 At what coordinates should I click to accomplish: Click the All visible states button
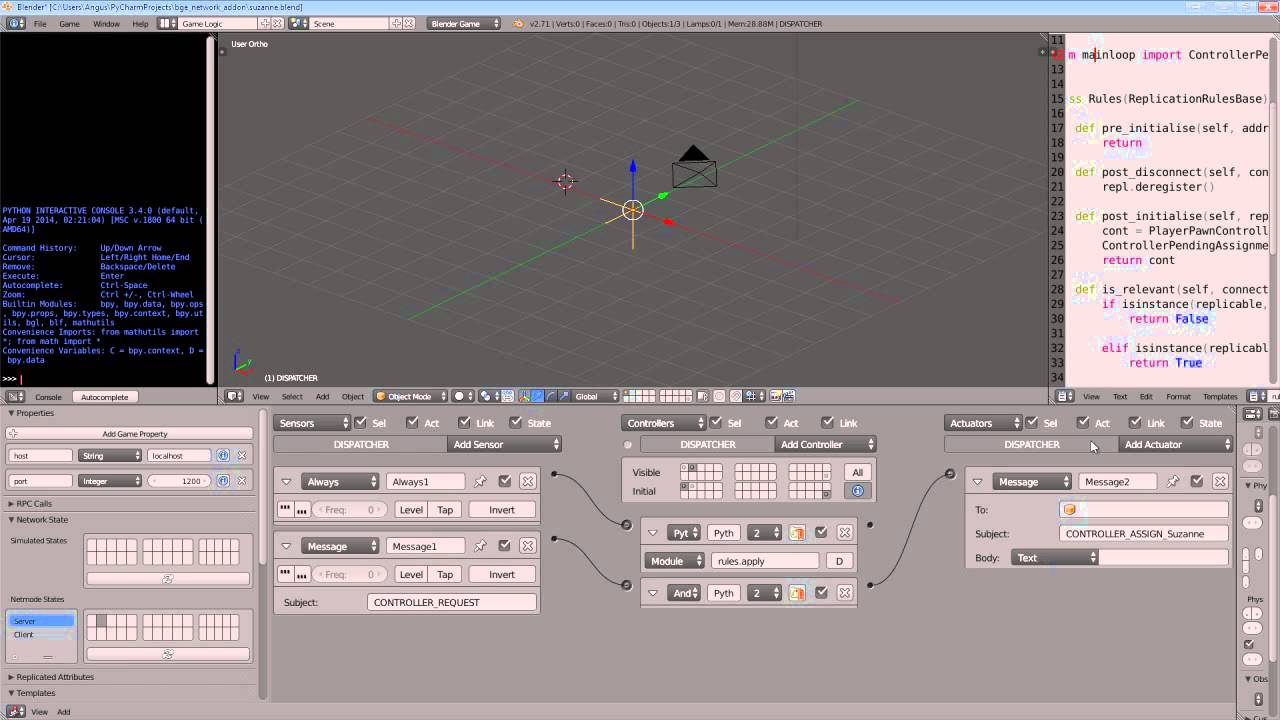pos(857,472)
